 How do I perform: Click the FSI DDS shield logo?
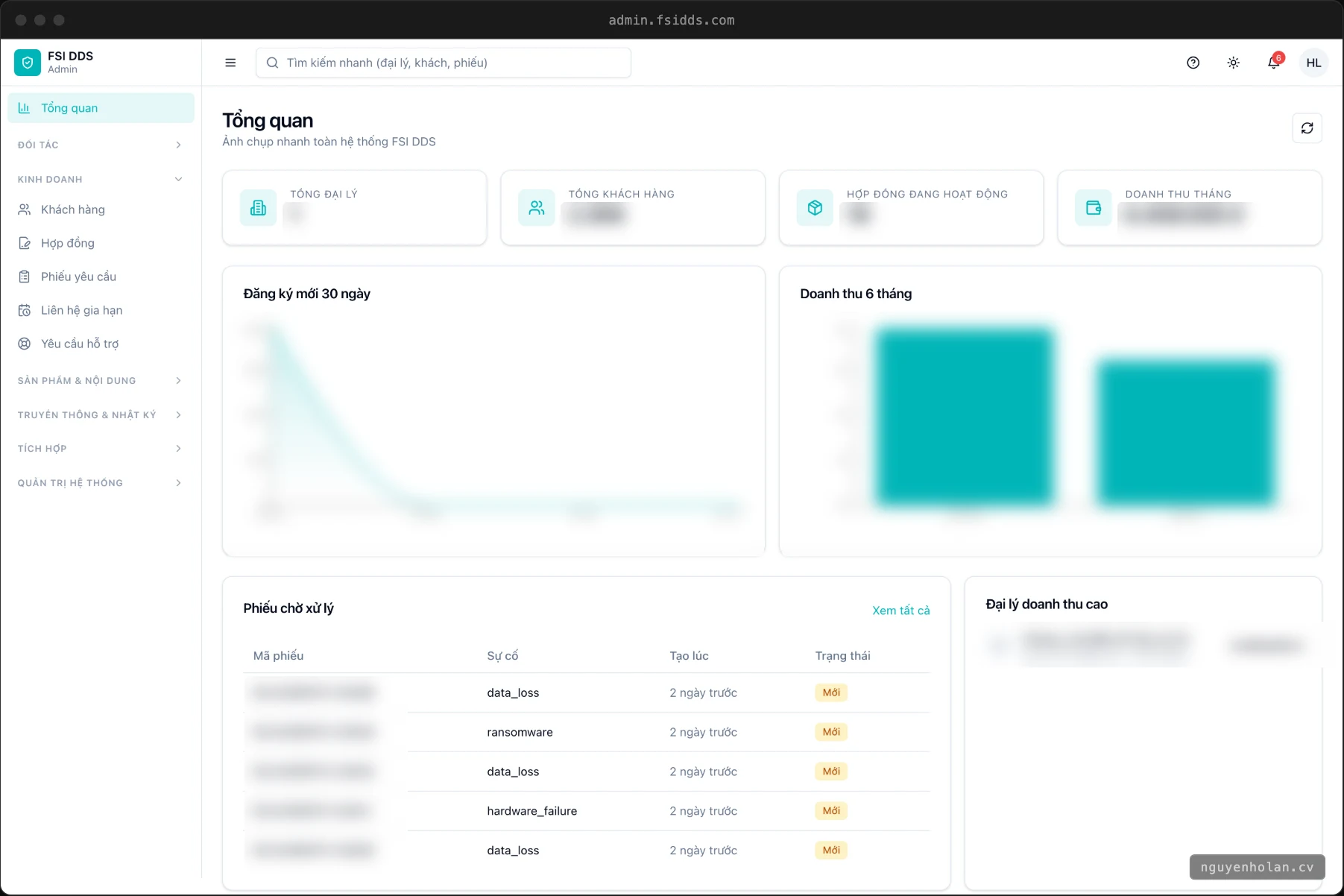point(28,63)
